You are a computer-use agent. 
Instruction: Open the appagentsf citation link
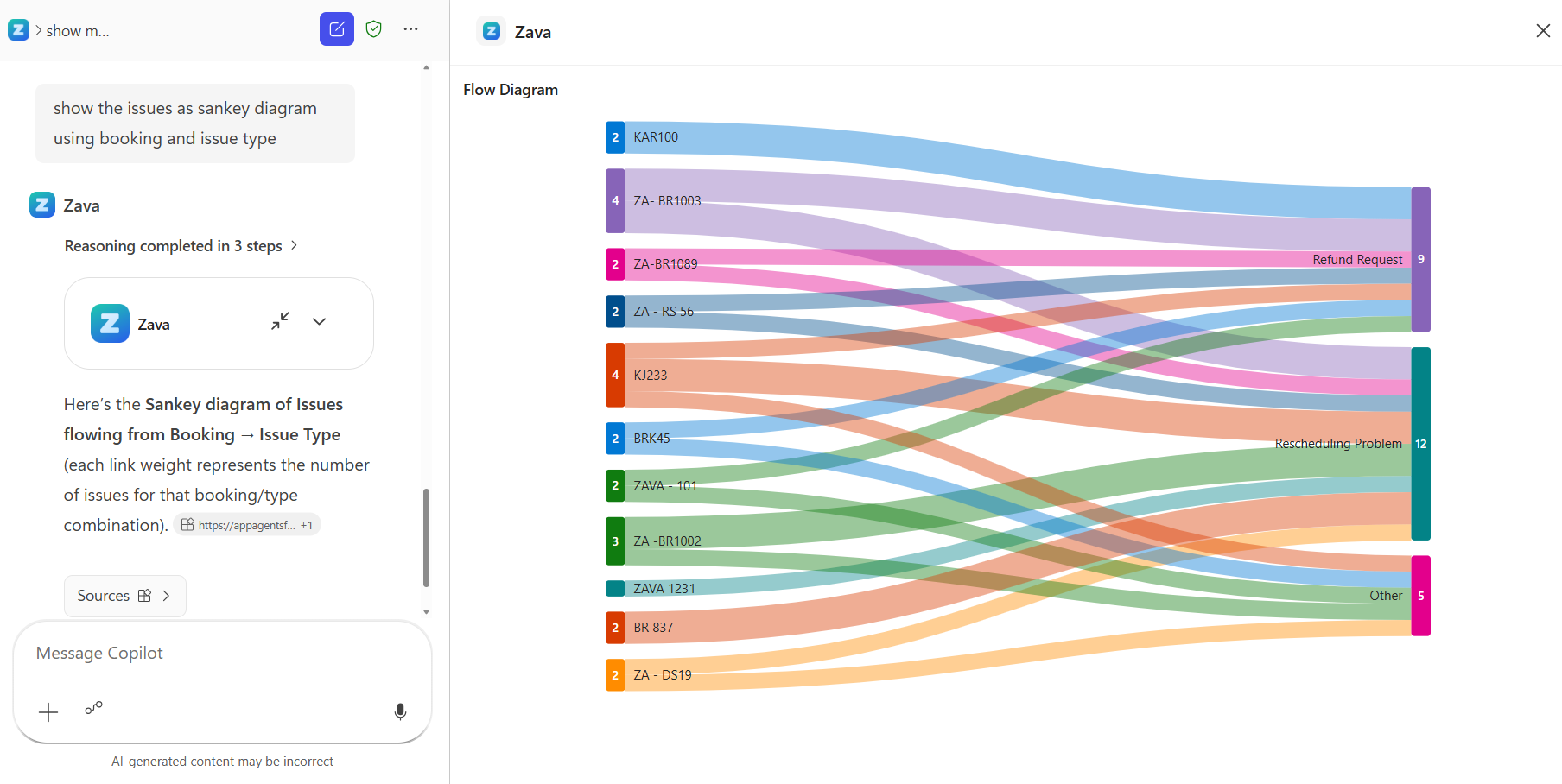coord(247,525)
